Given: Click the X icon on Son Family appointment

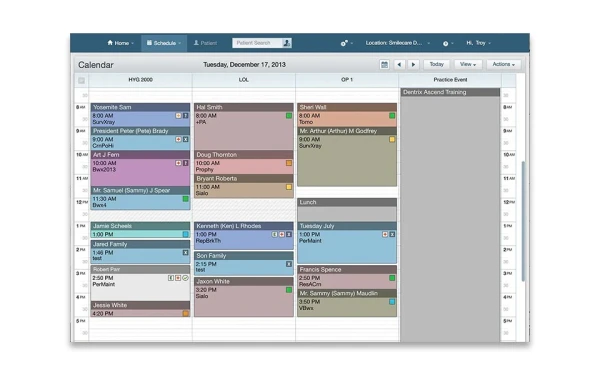Looking at the screenshot, I should (289, 264).
